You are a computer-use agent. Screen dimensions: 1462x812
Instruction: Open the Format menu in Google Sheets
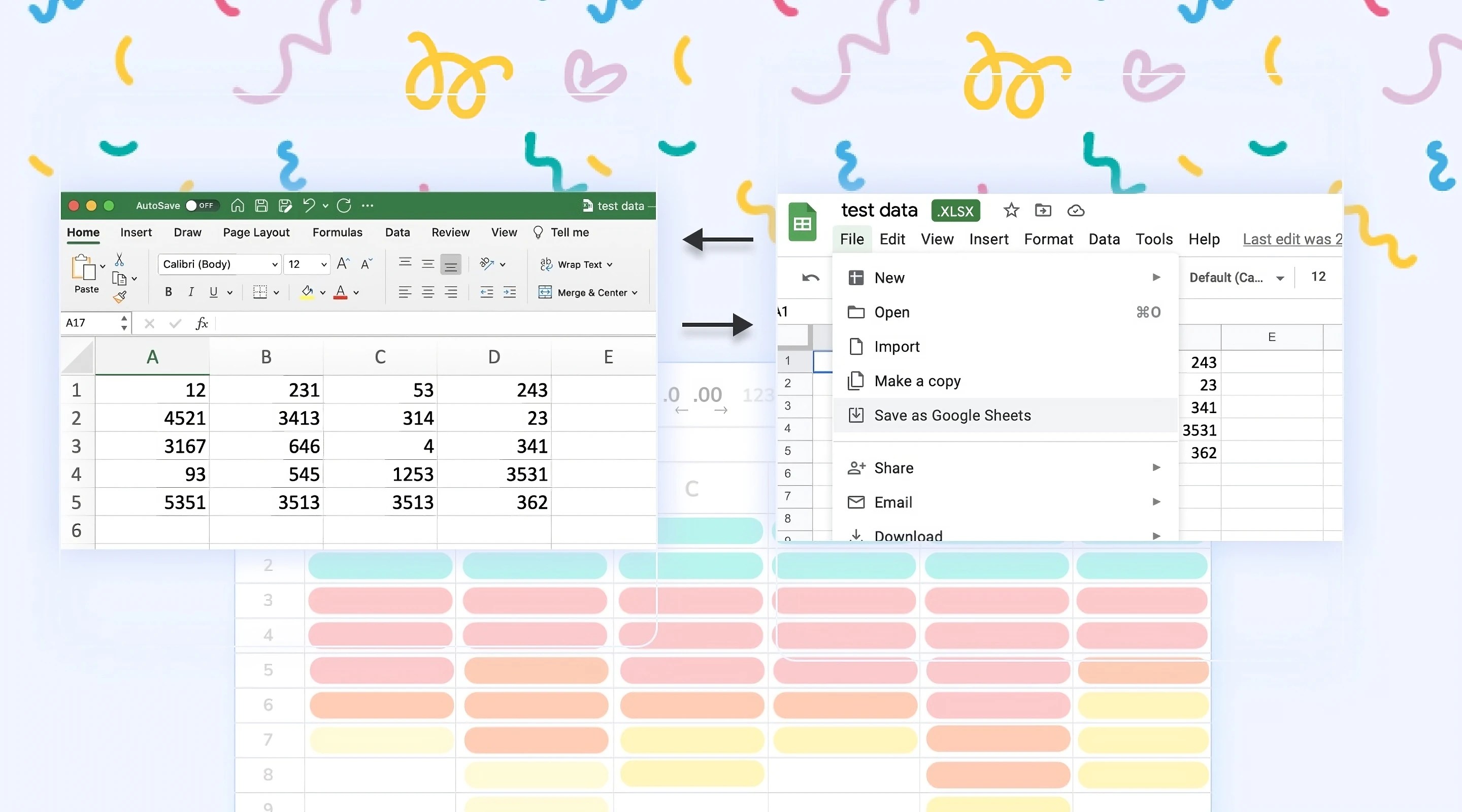pyautogui.click(x=1048, y=239)
